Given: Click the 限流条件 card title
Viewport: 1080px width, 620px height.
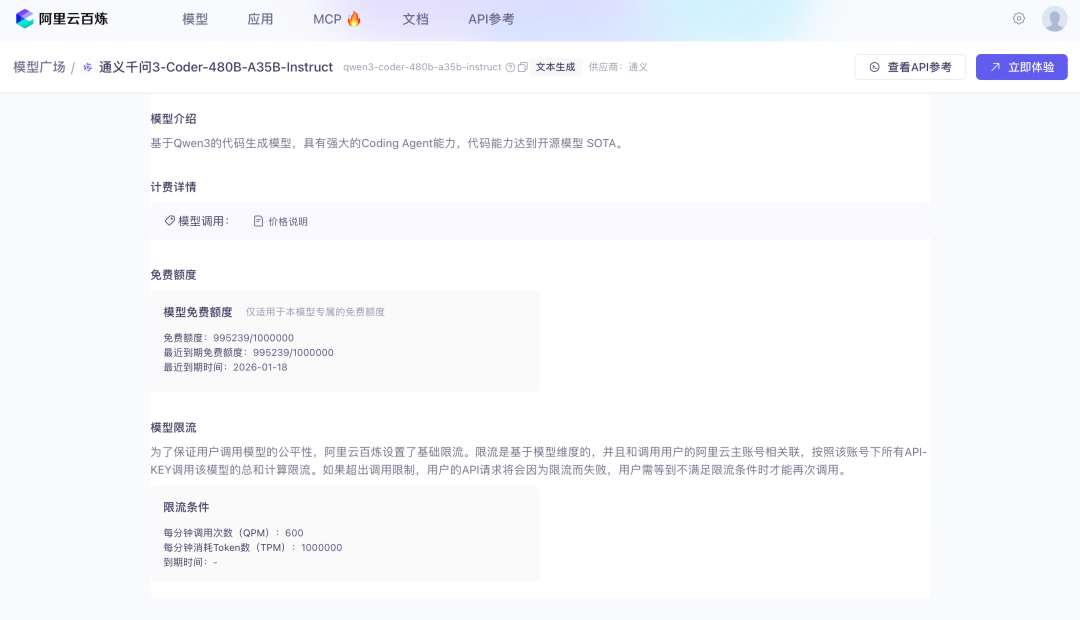Looking at the screenshot, I should click(186, 507).
